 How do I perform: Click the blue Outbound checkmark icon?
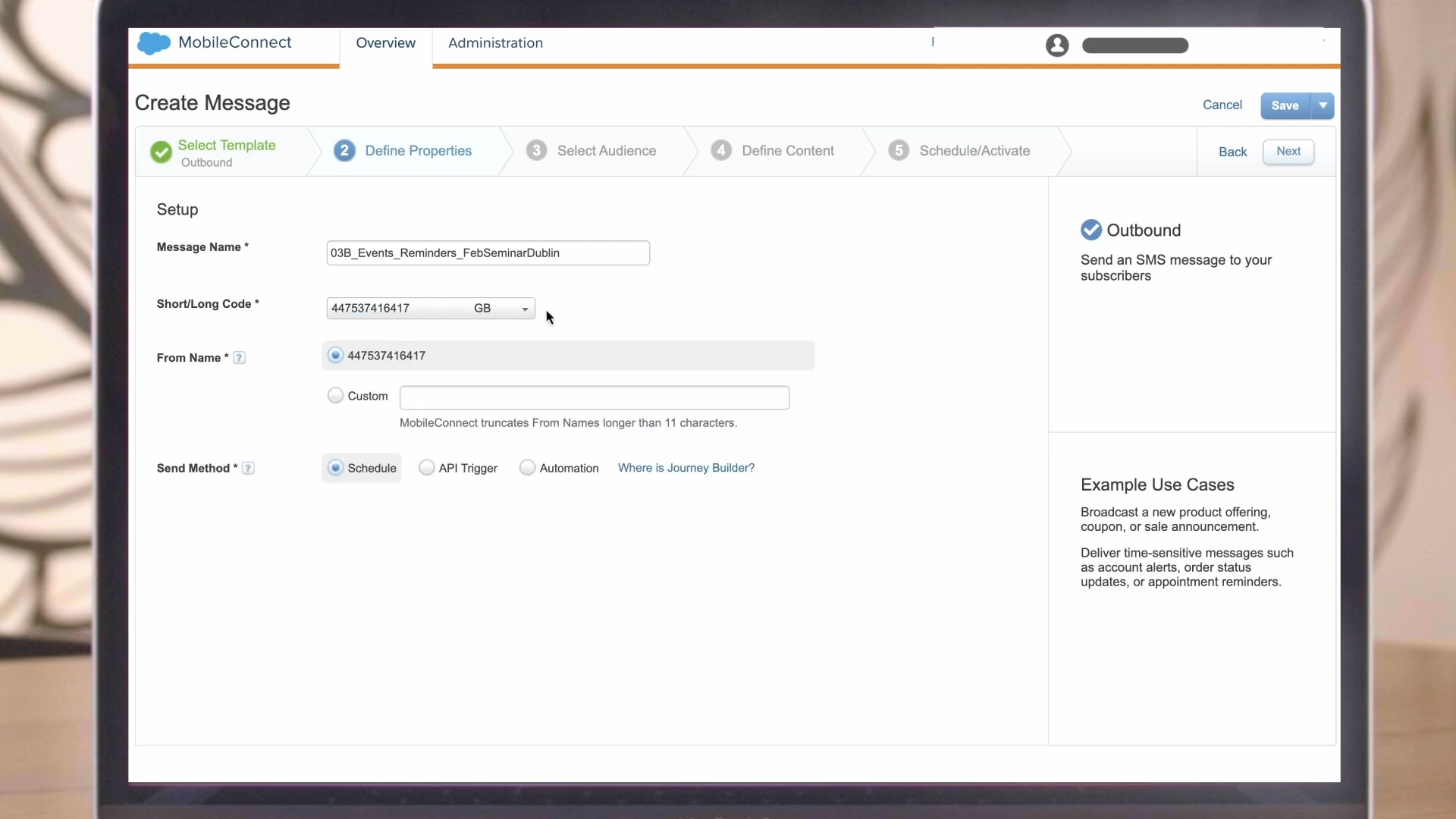click(x=1091, y=230)
